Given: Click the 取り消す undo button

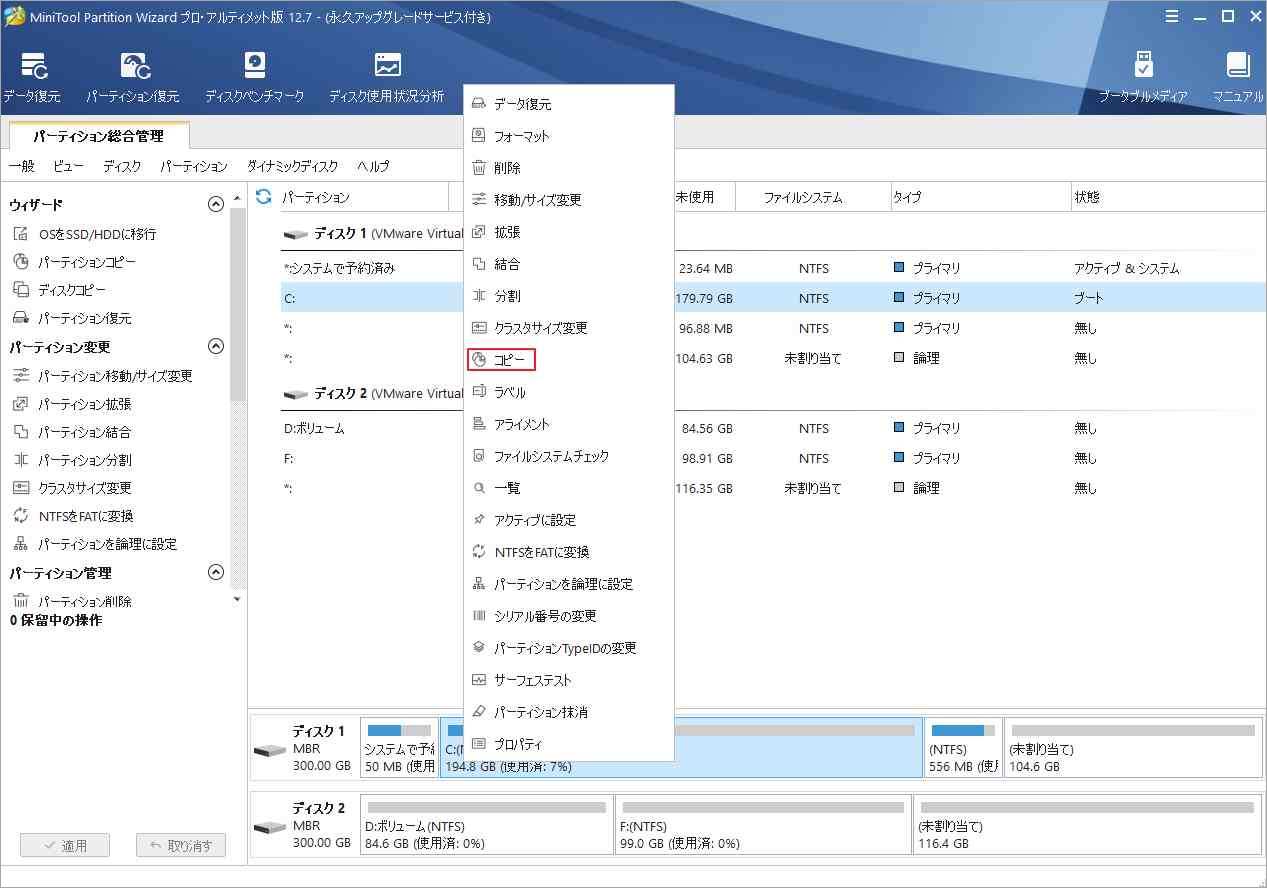Looking at the screenshot, I should (x=180, y=845).
